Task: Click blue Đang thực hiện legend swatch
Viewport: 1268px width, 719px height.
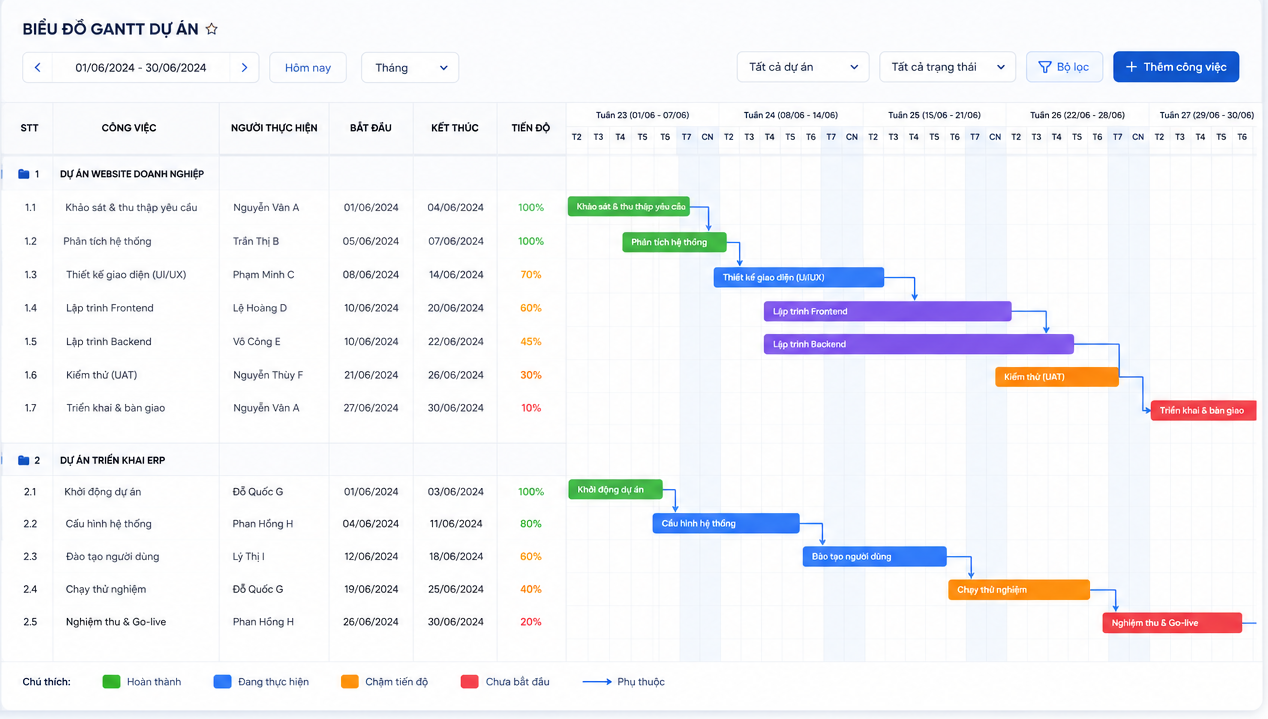Action: click(223, 682)
